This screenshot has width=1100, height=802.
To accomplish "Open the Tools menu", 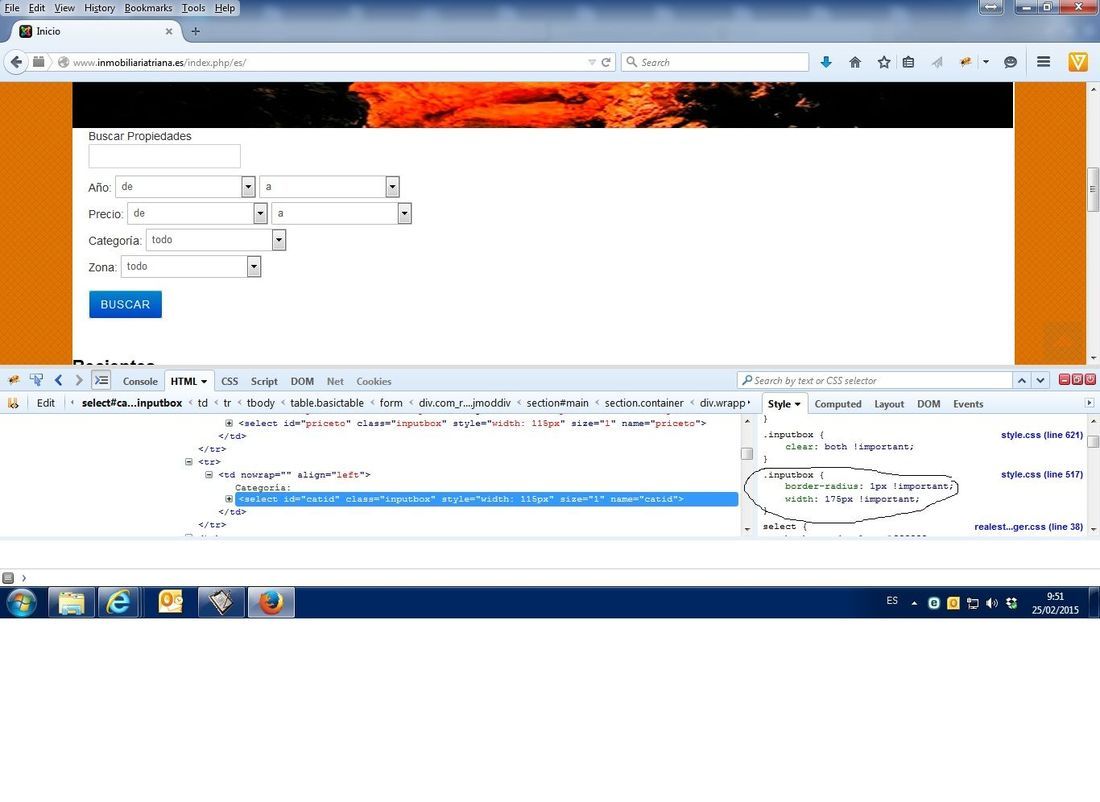I will 194,8.
